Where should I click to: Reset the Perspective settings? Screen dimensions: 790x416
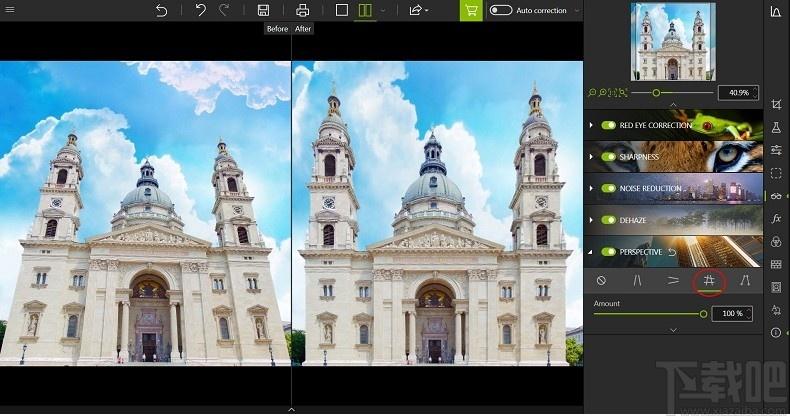(672, 252)
